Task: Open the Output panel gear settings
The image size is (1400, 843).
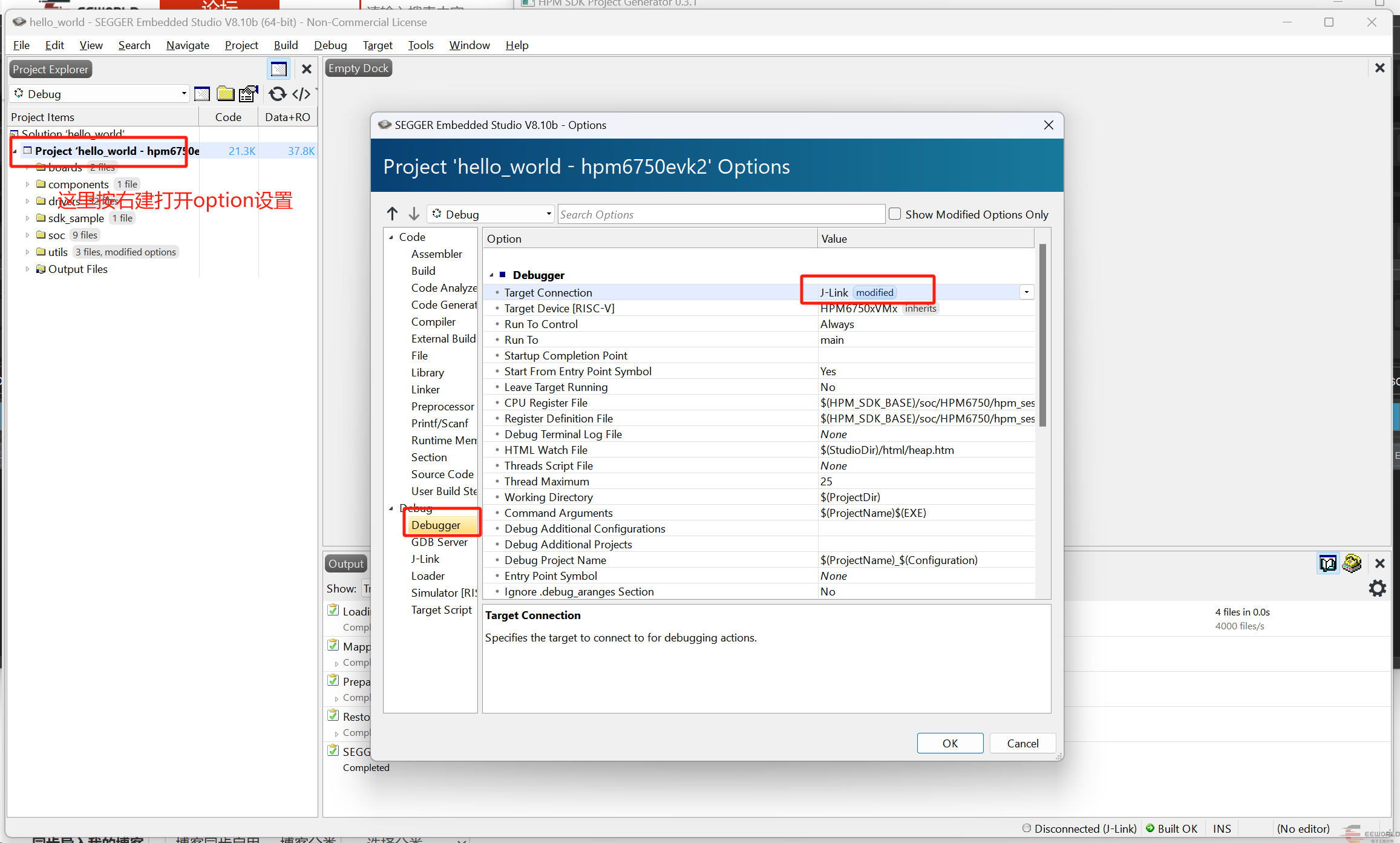Action: pos(1377,588)
